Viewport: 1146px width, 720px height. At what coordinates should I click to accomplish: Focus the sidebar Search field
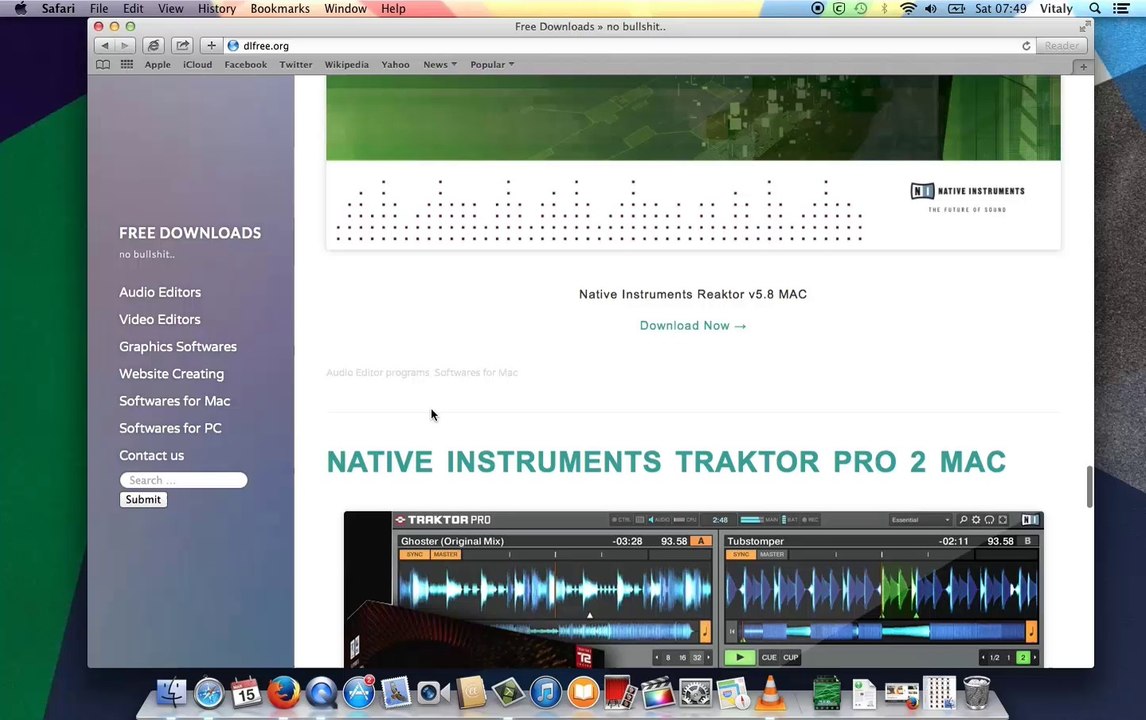183,480
